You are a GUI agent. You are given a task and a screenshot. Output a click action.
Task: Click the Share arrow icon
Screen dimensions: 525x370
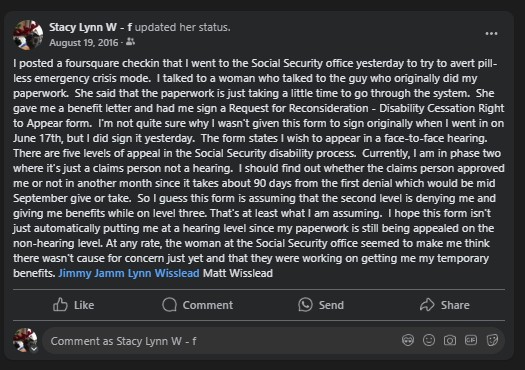[427, 305]
